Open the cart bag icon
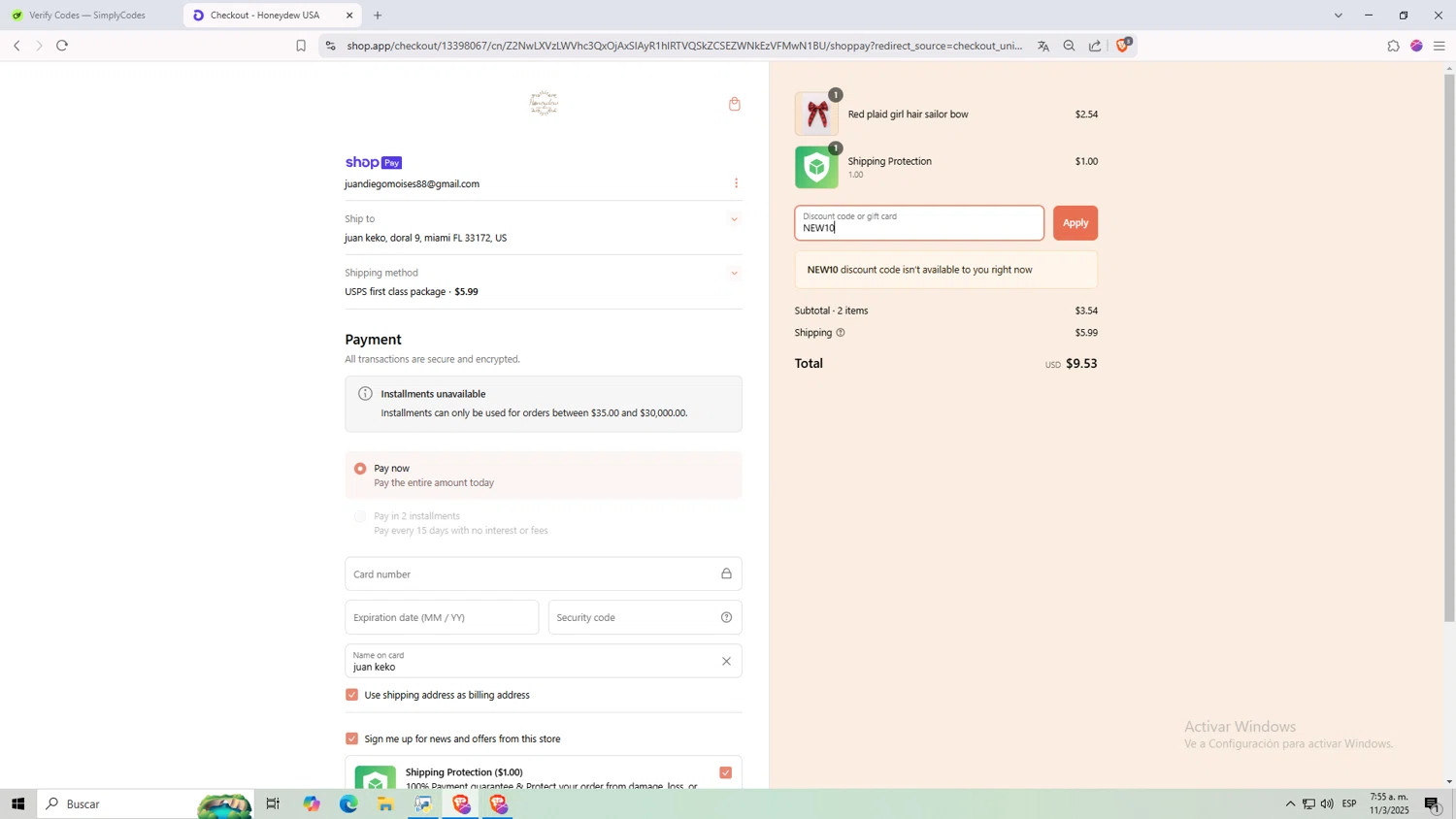This screenshot has width=1456, height=819. 735,104
